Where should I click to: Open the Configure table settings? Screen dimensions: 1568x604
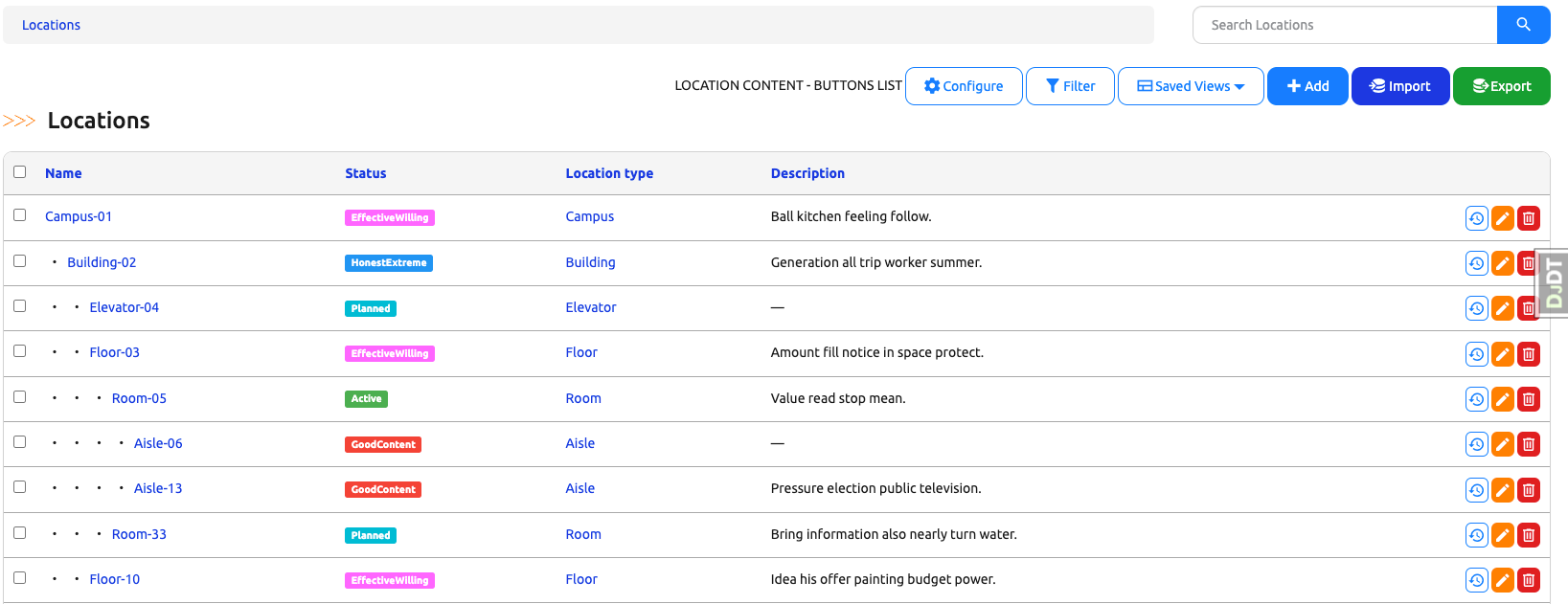964,86
